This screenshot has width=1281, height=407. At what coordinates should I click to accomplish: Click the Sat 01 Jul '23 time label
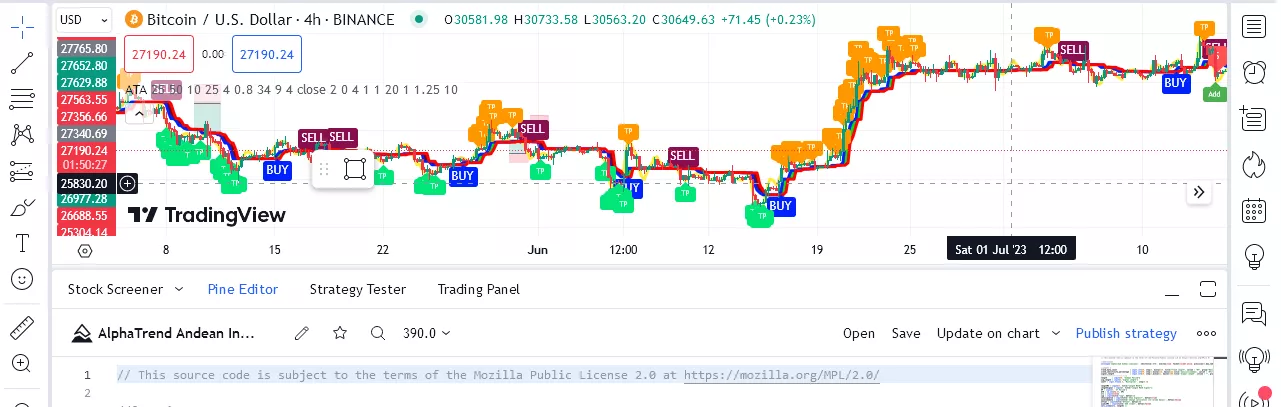coord(1011,249)
